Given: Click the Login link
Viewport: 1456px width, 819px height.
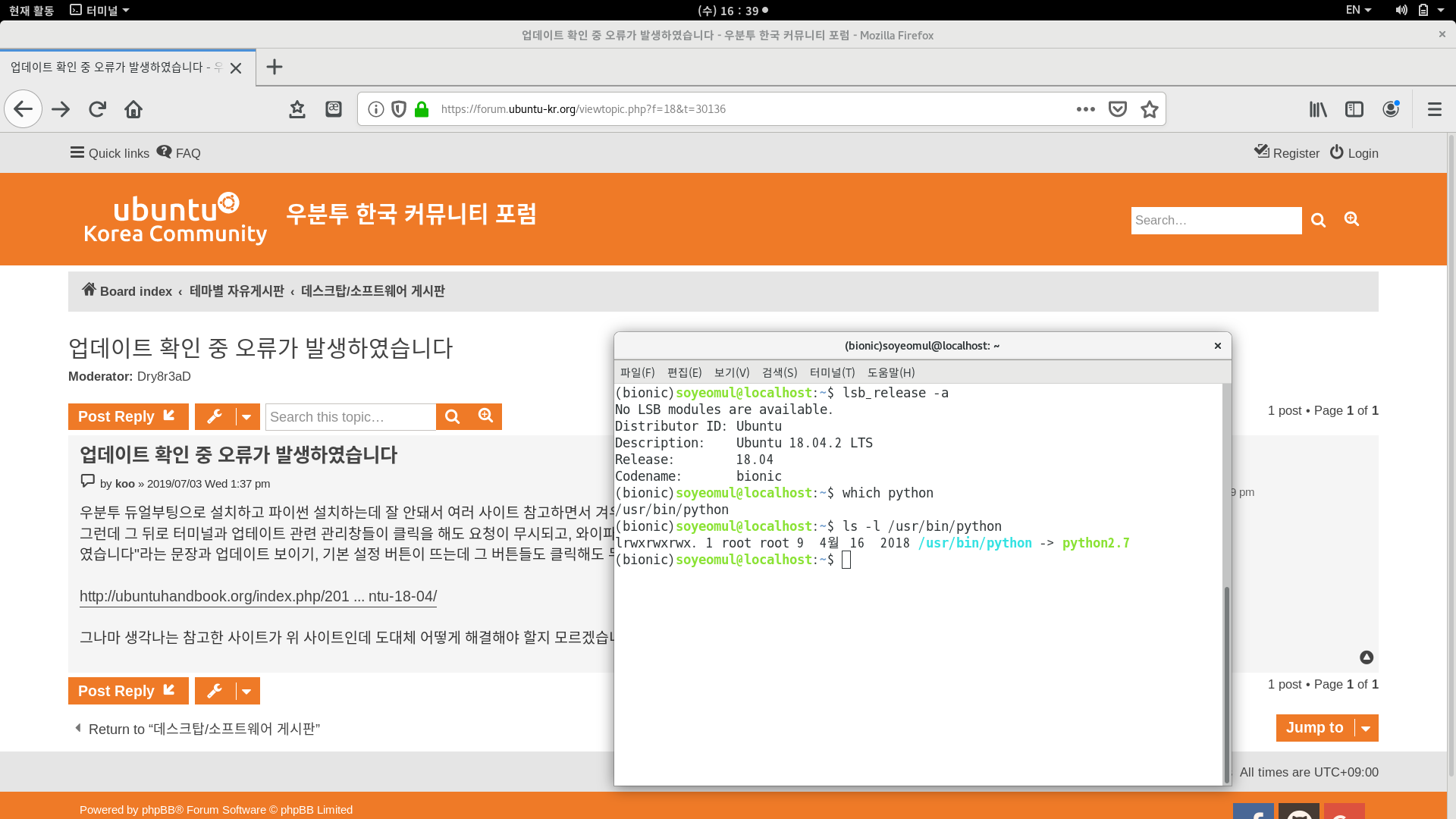Looking at the screenshot, I should [x=1354, y=153].
